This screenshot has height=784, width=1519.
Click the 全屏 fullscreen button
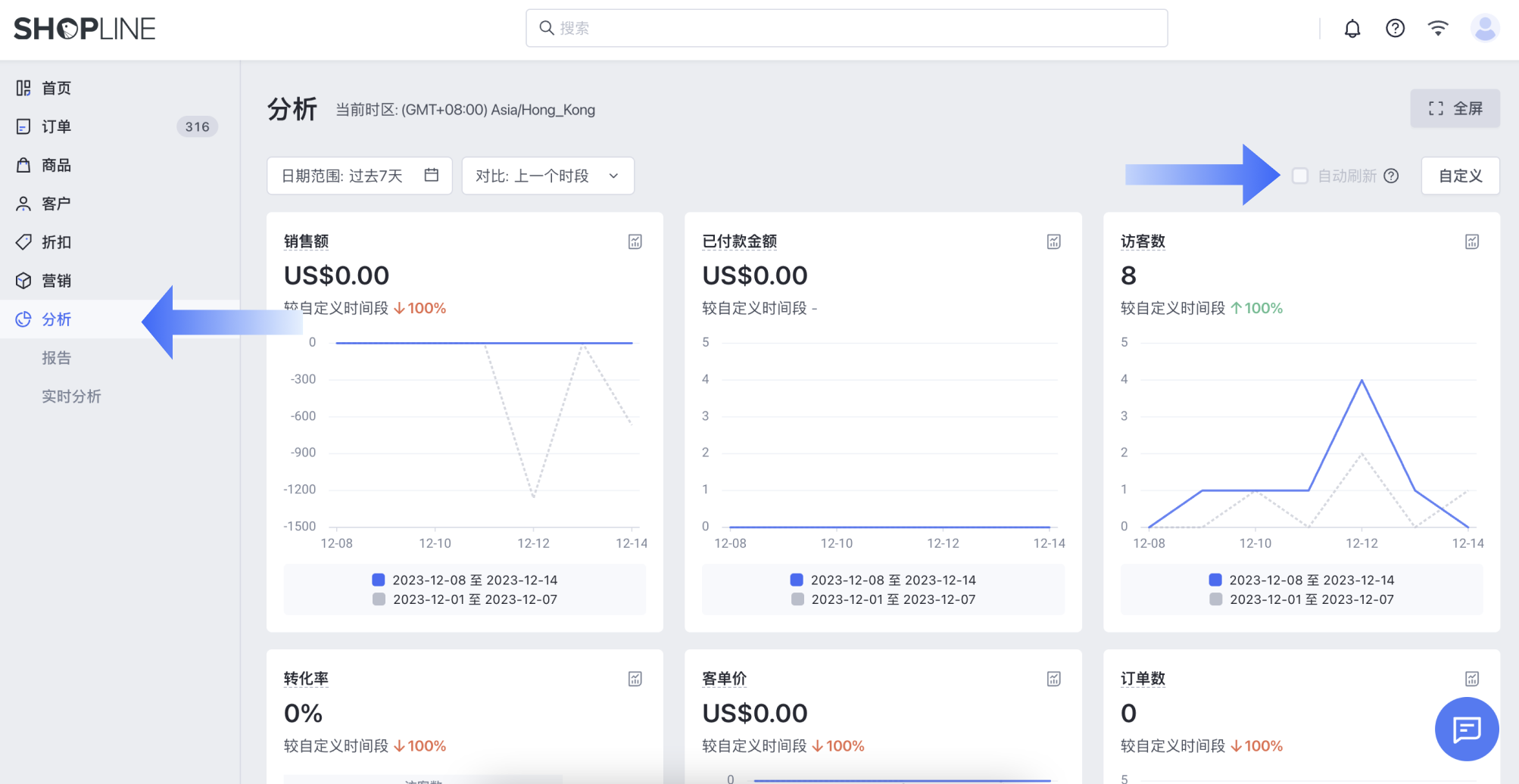click(x=1455, y=108)
